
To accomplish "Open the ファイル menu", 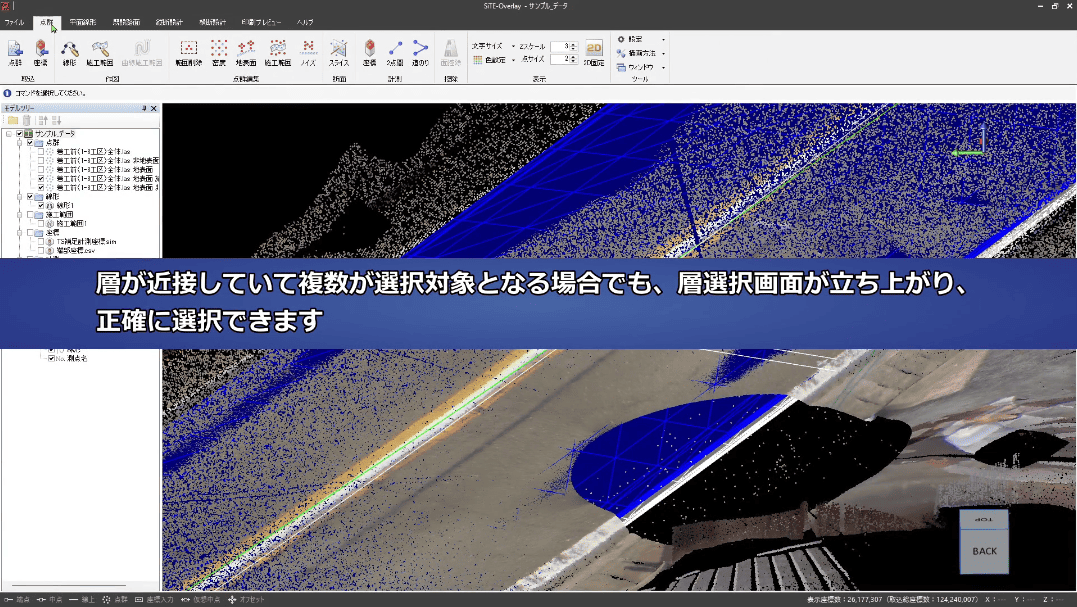I will click(x=14, y=23).
